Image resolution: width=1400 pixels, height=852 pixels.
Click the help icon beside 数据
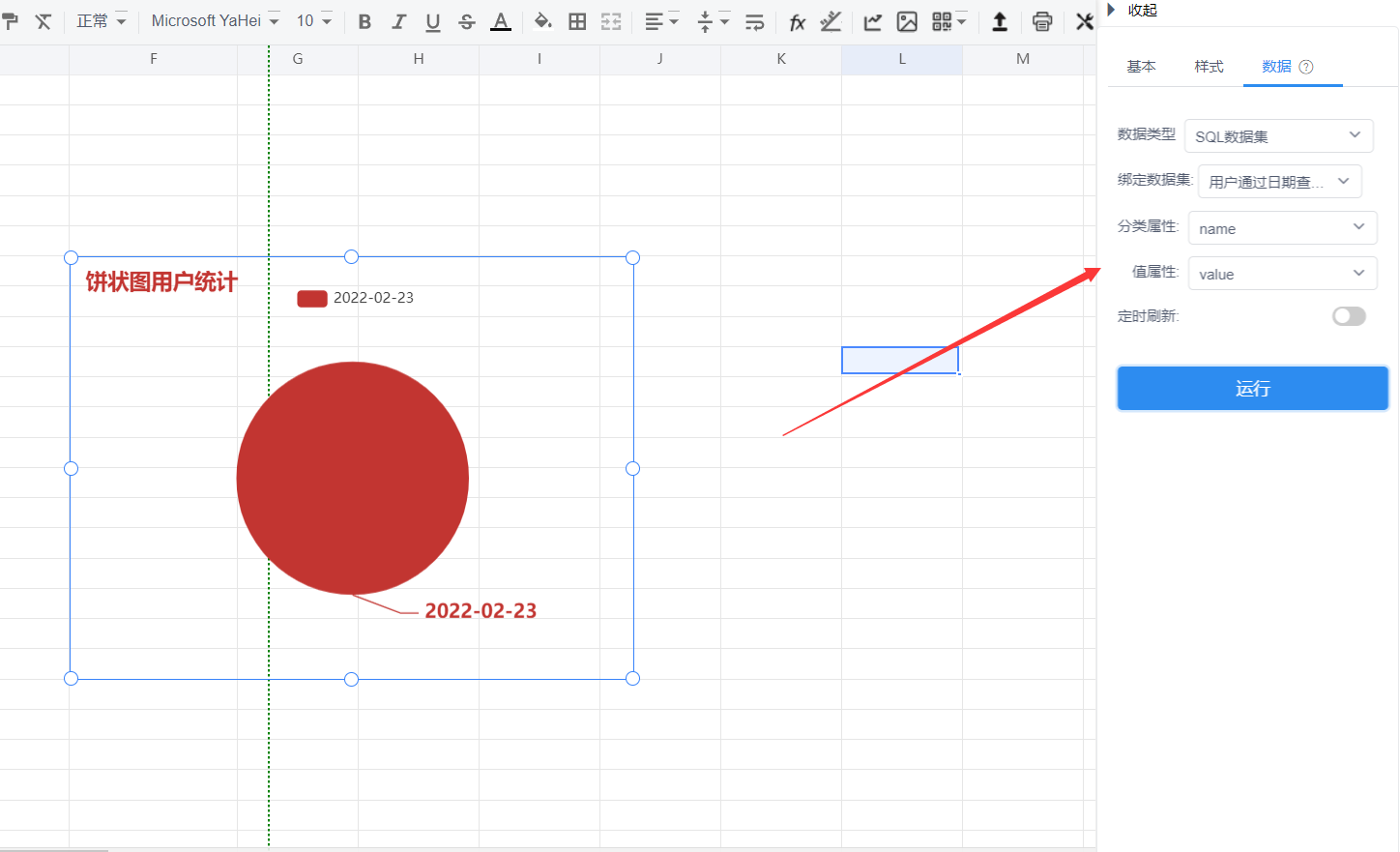coord(1306,67)
